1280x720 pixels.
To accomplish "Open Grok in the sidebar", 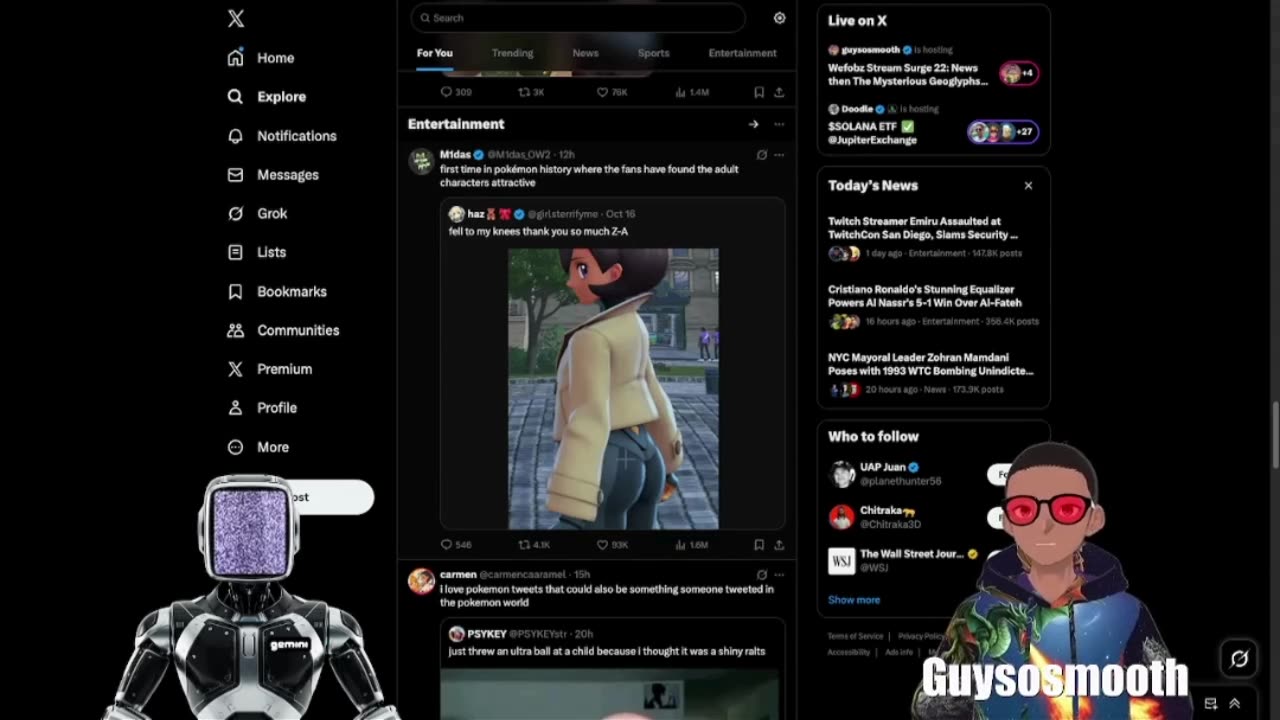I will point(258,213).
